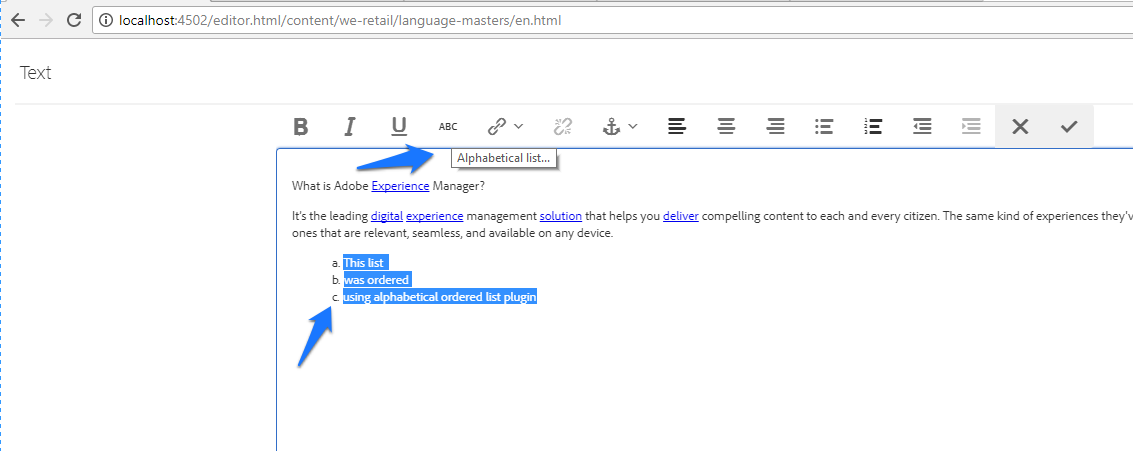Cancel editing with the X button

coord(1020,126)
